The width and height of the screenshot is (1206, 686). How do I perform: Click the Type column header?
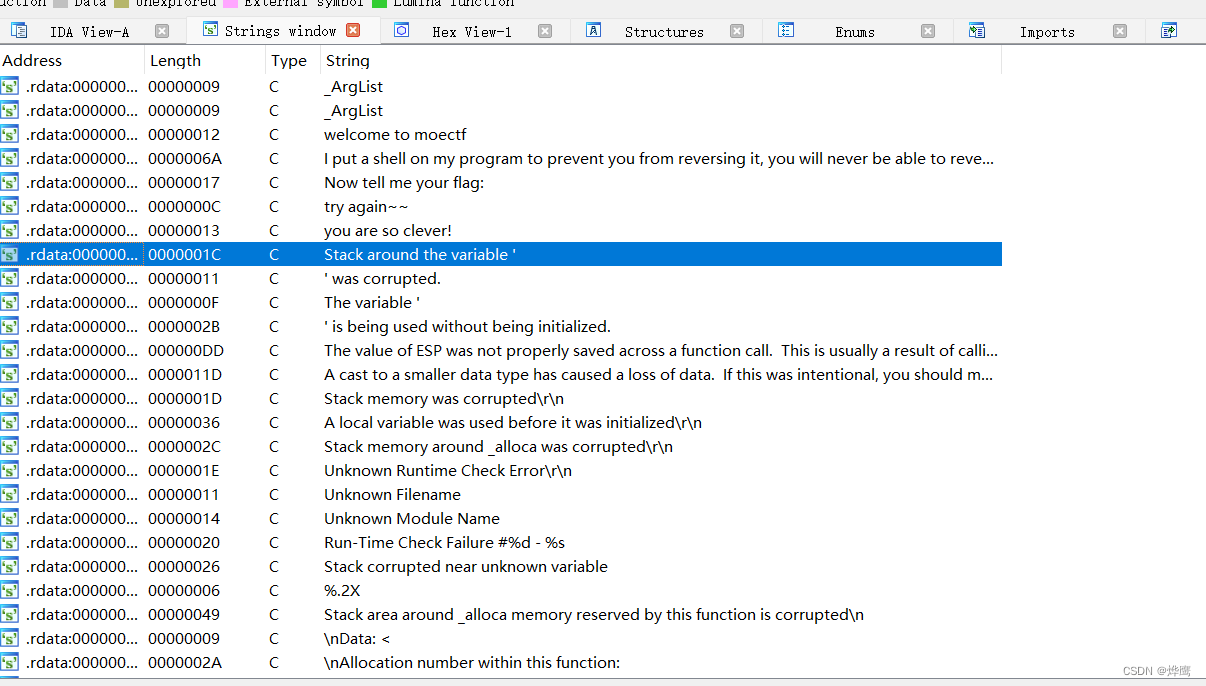tap(287, 60)
